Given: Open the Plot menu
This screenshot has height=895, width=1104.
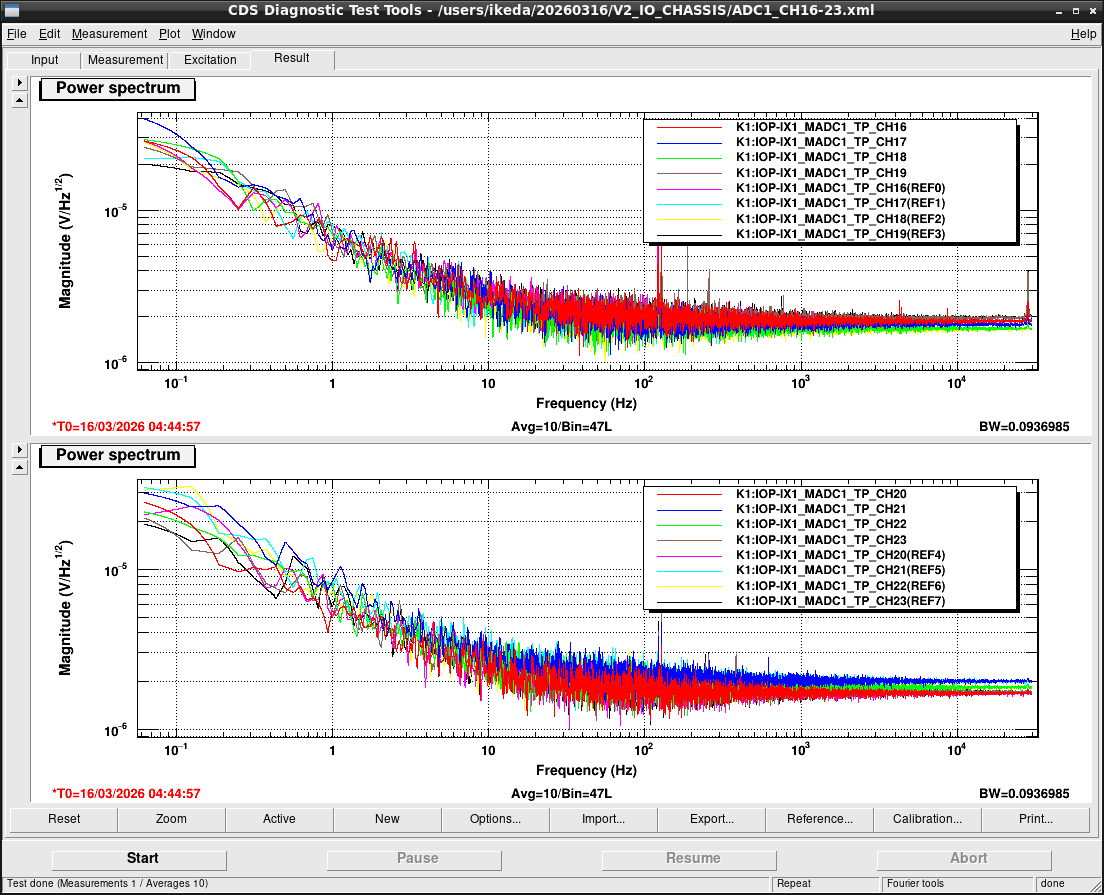Looking at the screenshot, I should tap(169, 34).
